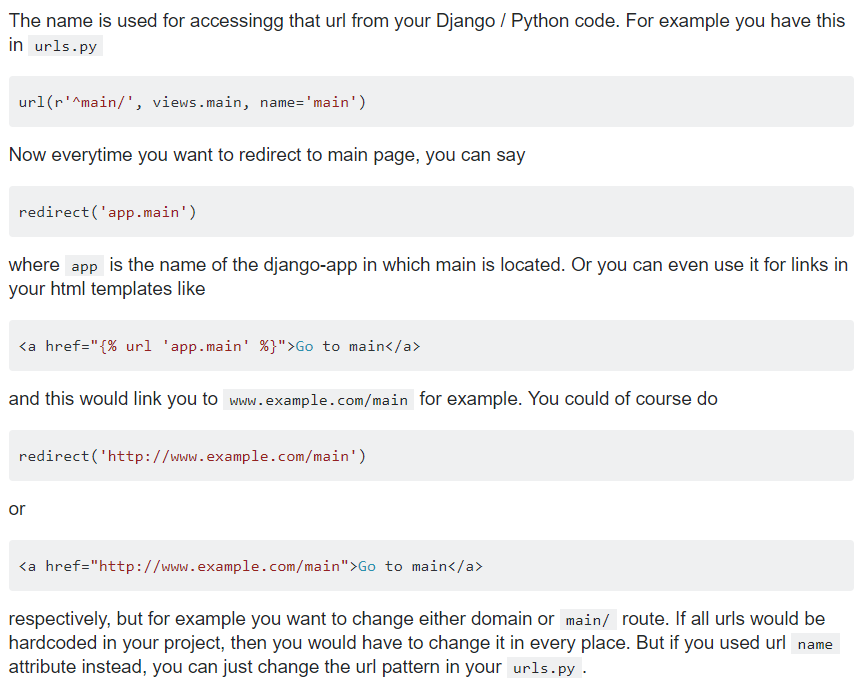Click the code line with href="{% url 'app.main' %}"
The height and width of the screenshot is (687, 863).
[220, 346]
